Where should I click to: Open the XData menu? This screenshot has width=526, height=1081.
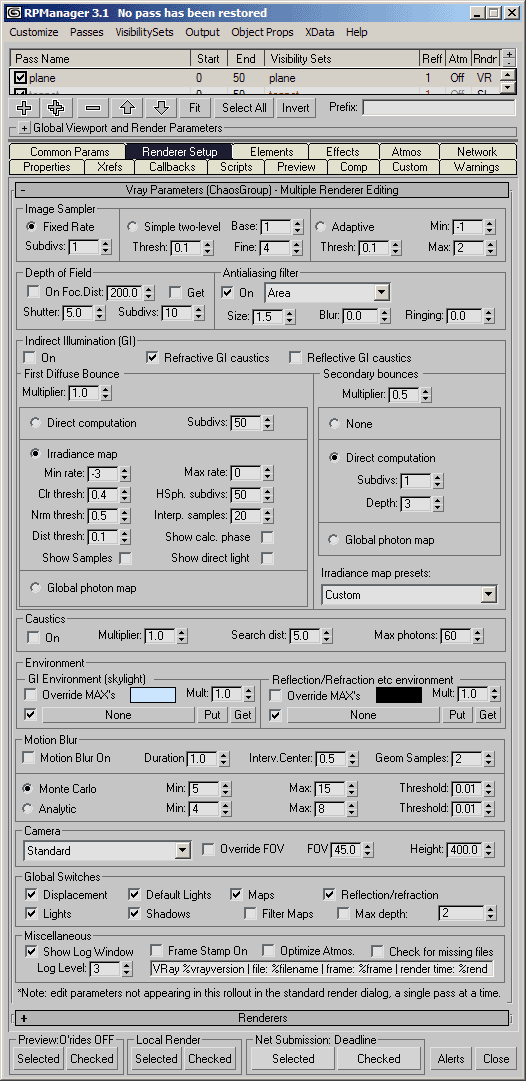pos(320,32)
